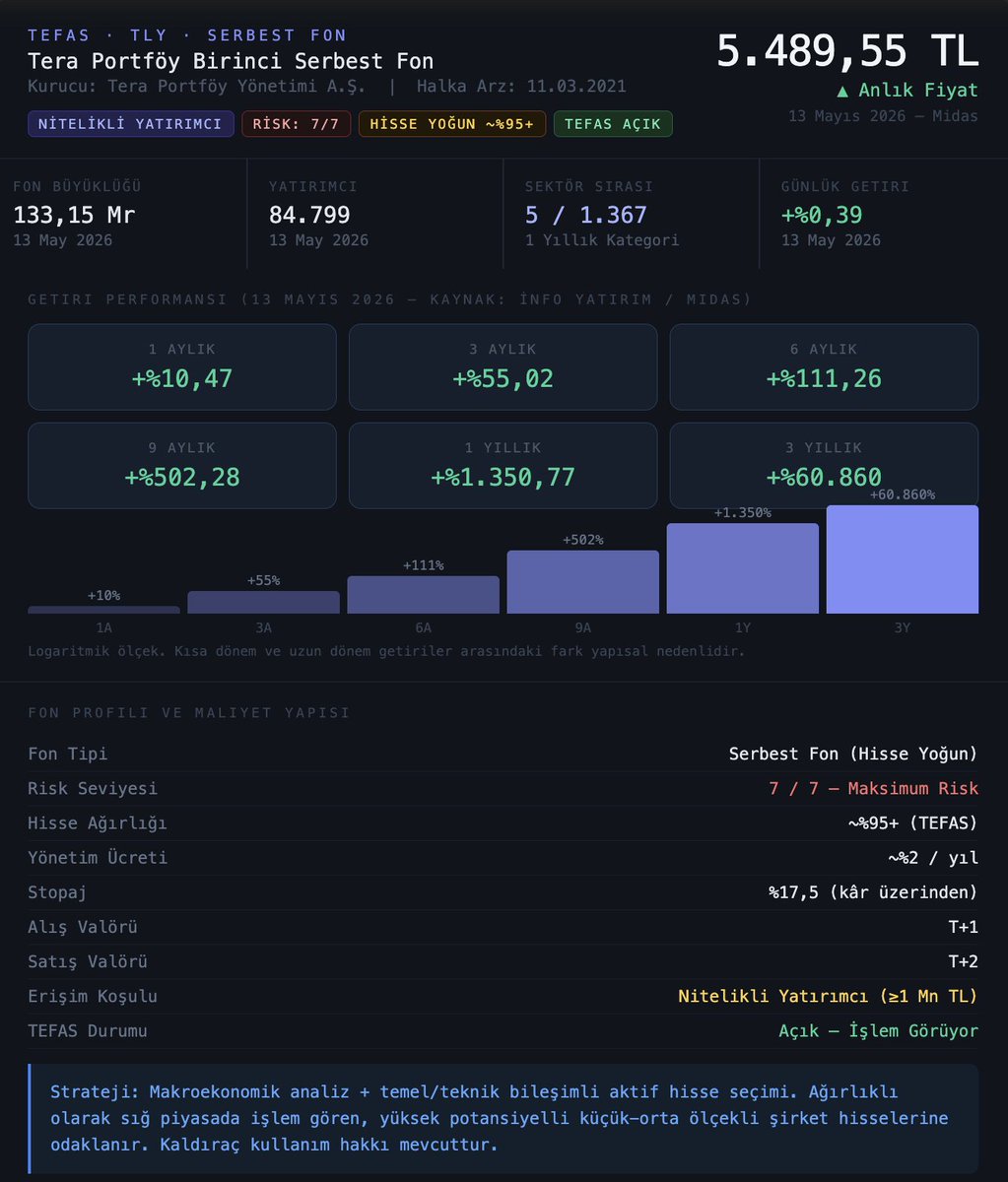
Task: Click the NİTELİKLİ YATIRIMCI badge
Action: point(131,124)
